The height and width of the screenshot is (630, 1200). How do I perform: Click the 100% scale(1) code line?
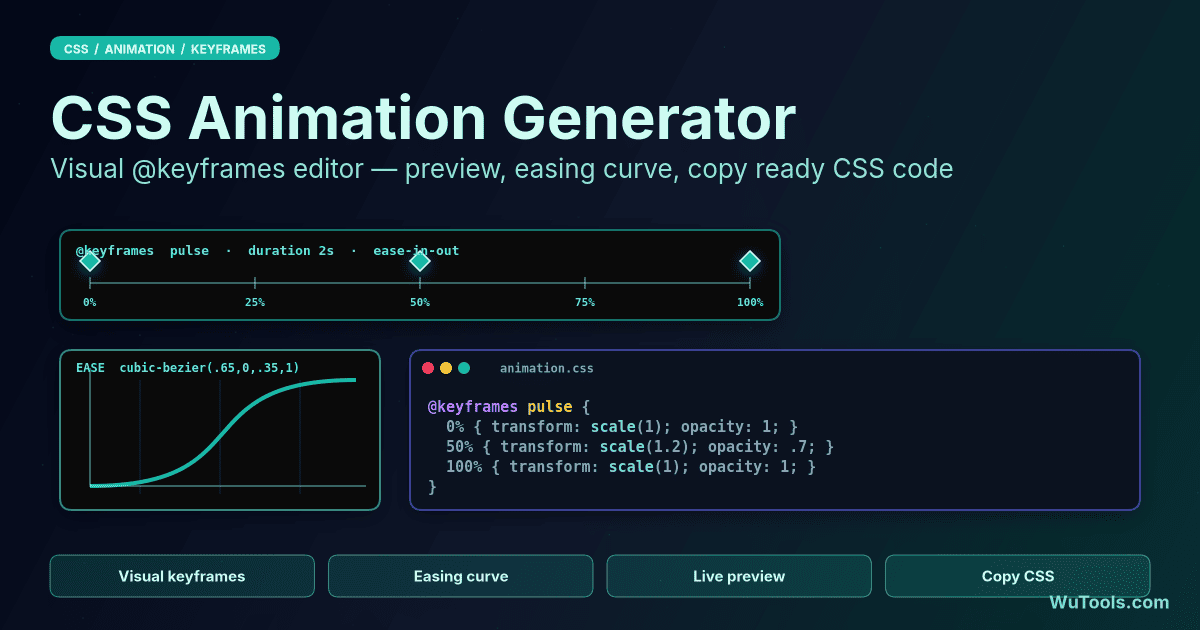coord(631,467)
